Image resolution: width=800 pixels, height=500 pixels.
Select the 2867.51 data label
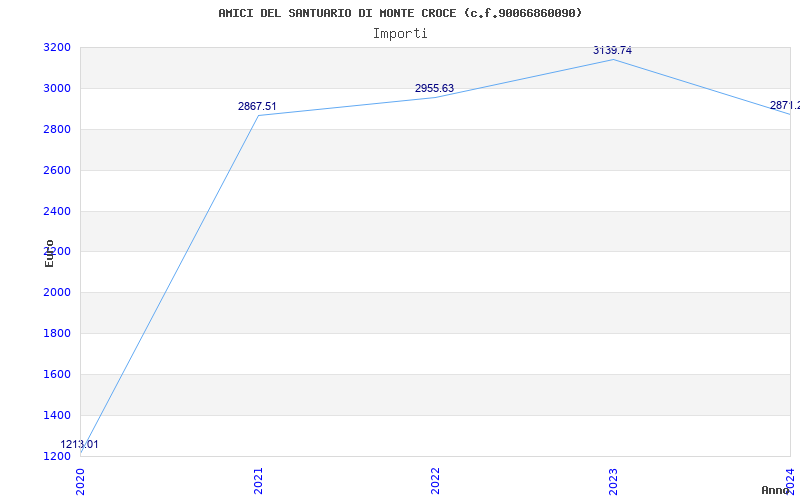[x=257, y=106]
